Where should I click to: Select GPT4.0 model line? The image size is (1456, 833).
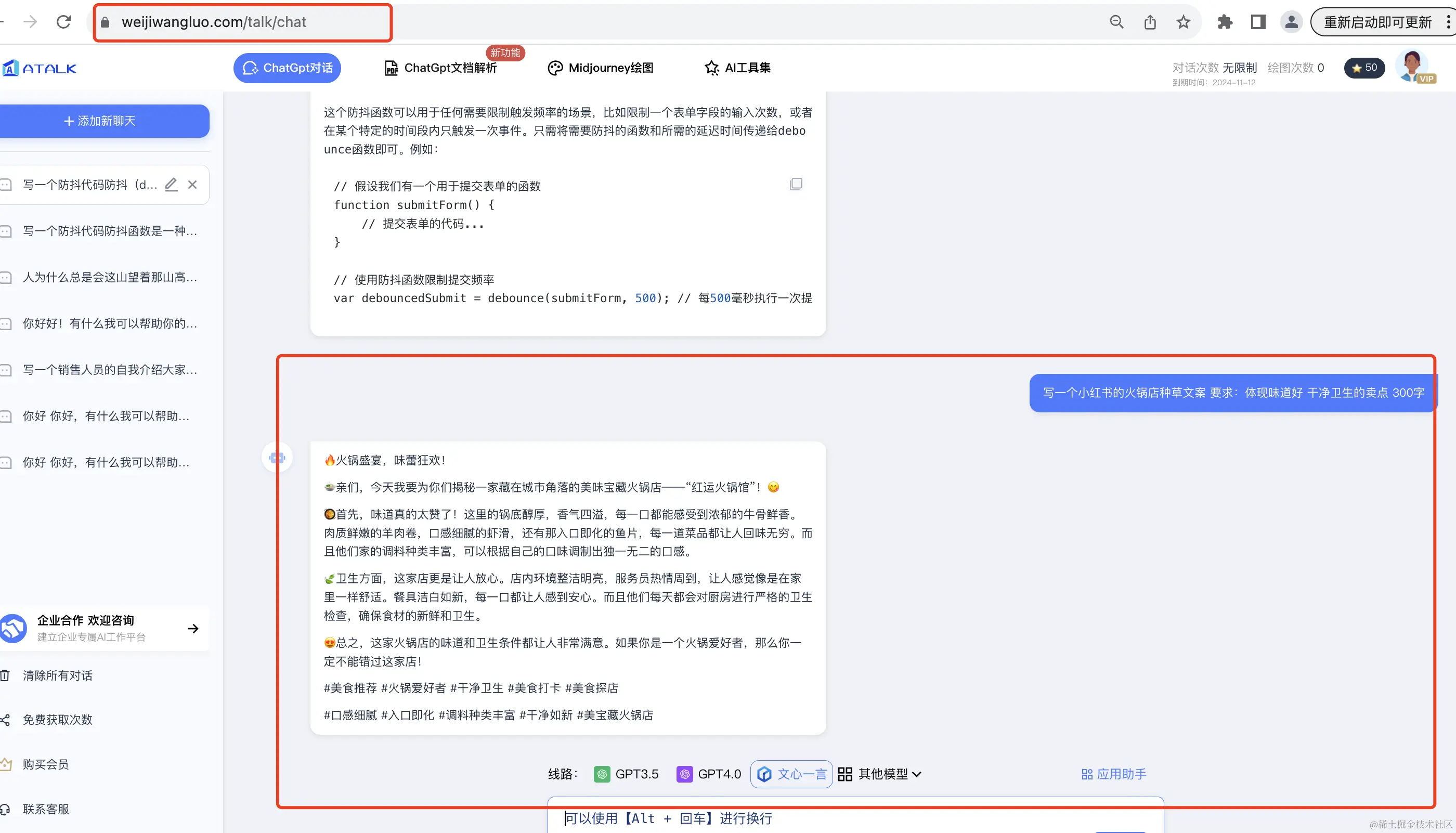point(709,774)
